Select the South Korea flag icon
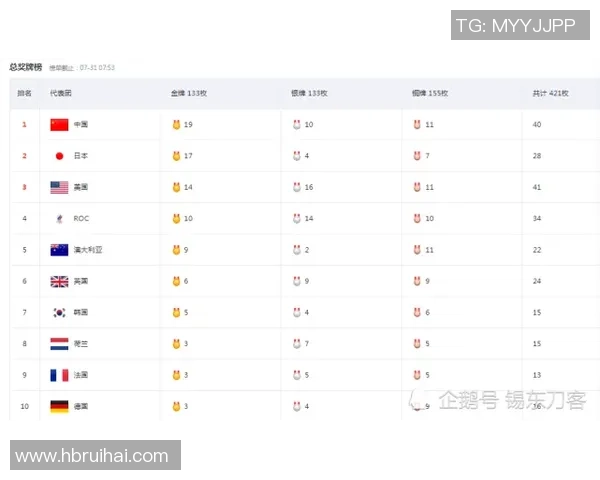 [x=59, y=312]
